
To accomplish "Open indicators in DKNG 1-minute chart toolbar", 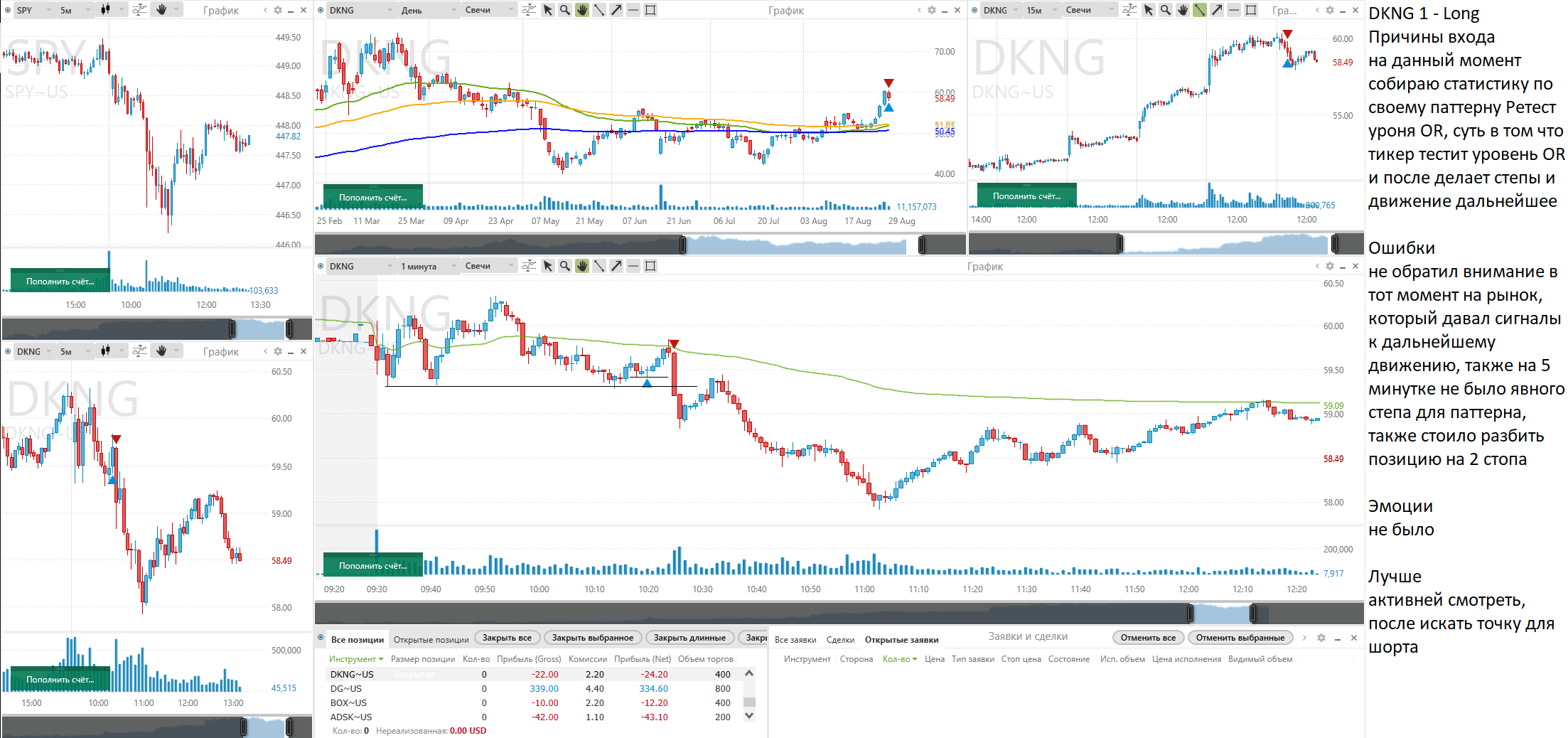I will tap(529, 266).
